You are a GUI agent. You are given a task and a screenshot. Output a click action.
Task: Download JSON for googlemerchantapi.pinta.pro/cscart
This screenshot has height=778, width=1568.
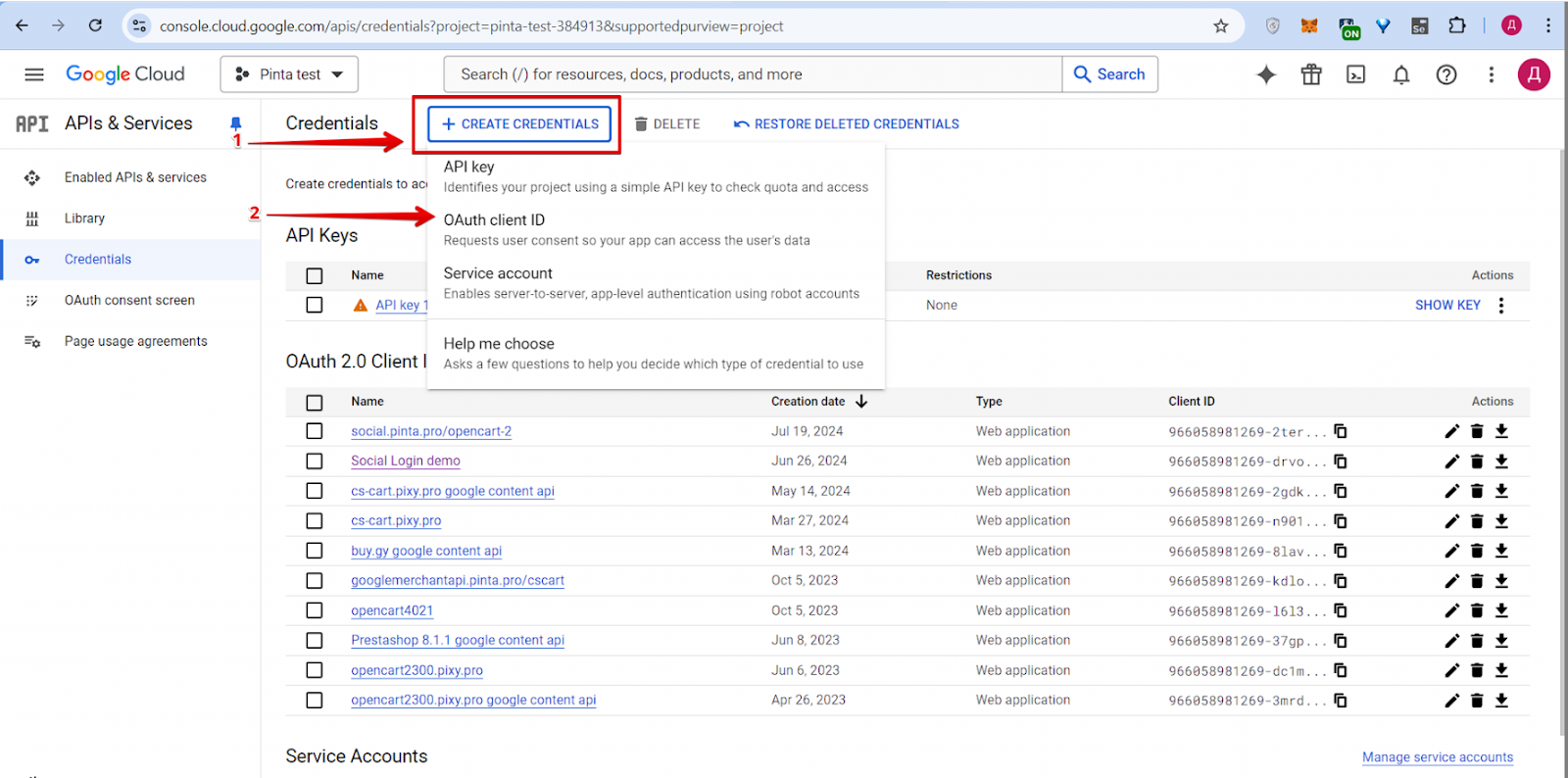click(x=1501, y=581)
